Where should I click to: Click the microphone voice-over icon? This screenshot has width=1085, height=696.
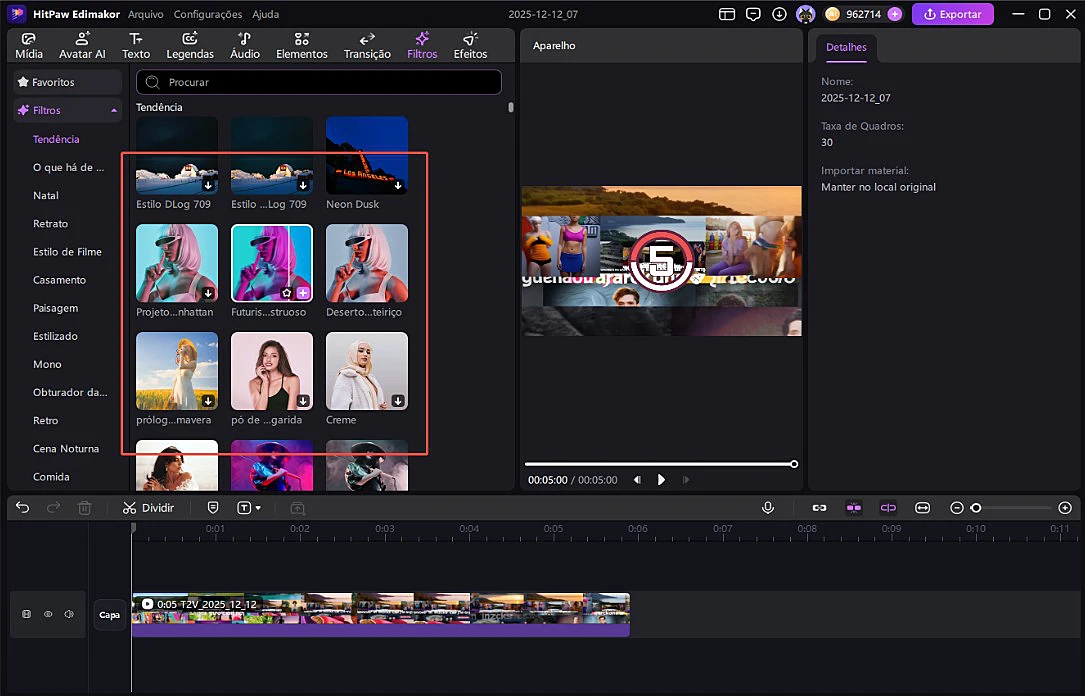(x=768, y=508)
